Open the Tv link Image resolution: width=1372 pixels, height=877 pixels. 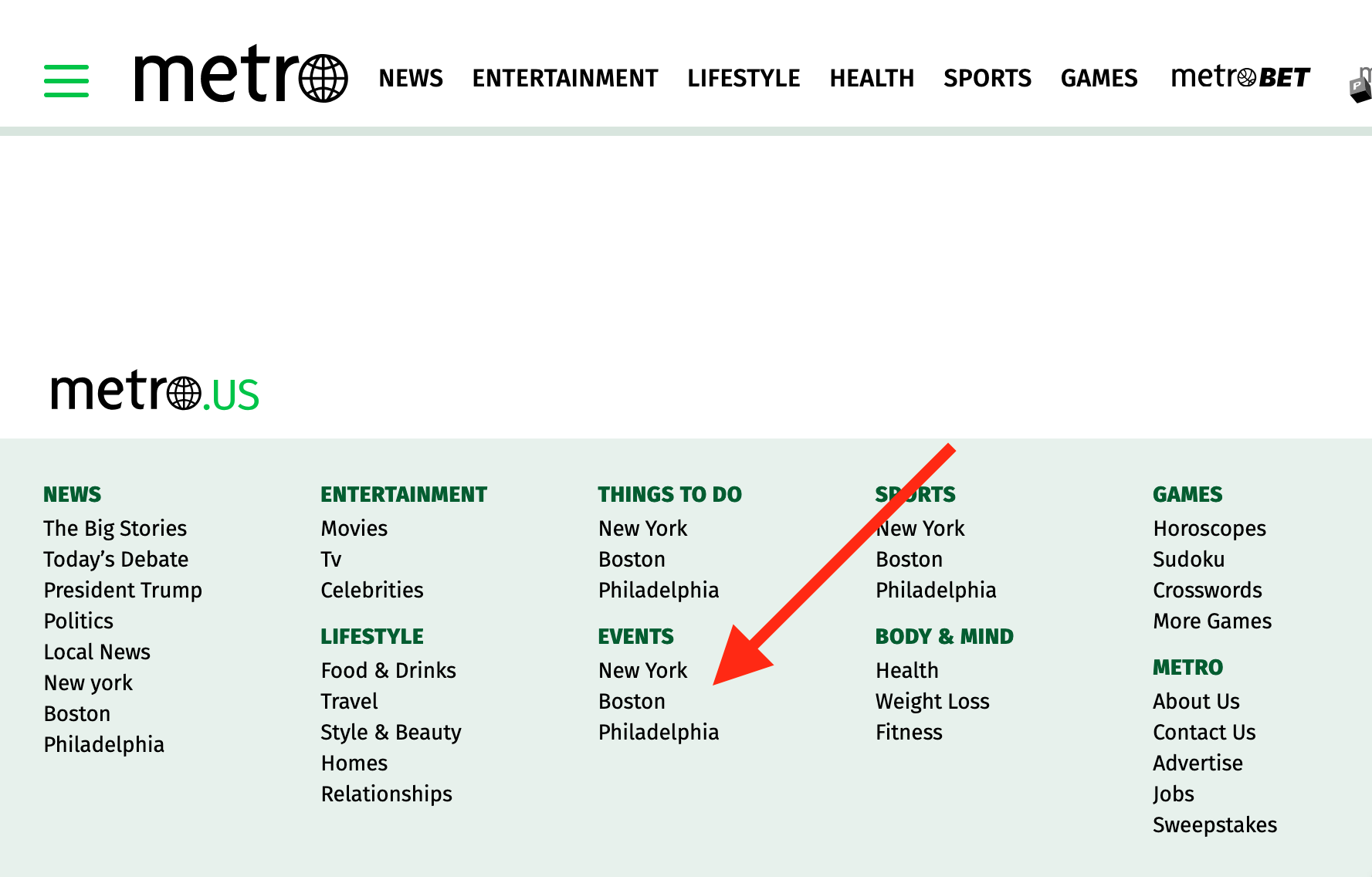[331, 560]
